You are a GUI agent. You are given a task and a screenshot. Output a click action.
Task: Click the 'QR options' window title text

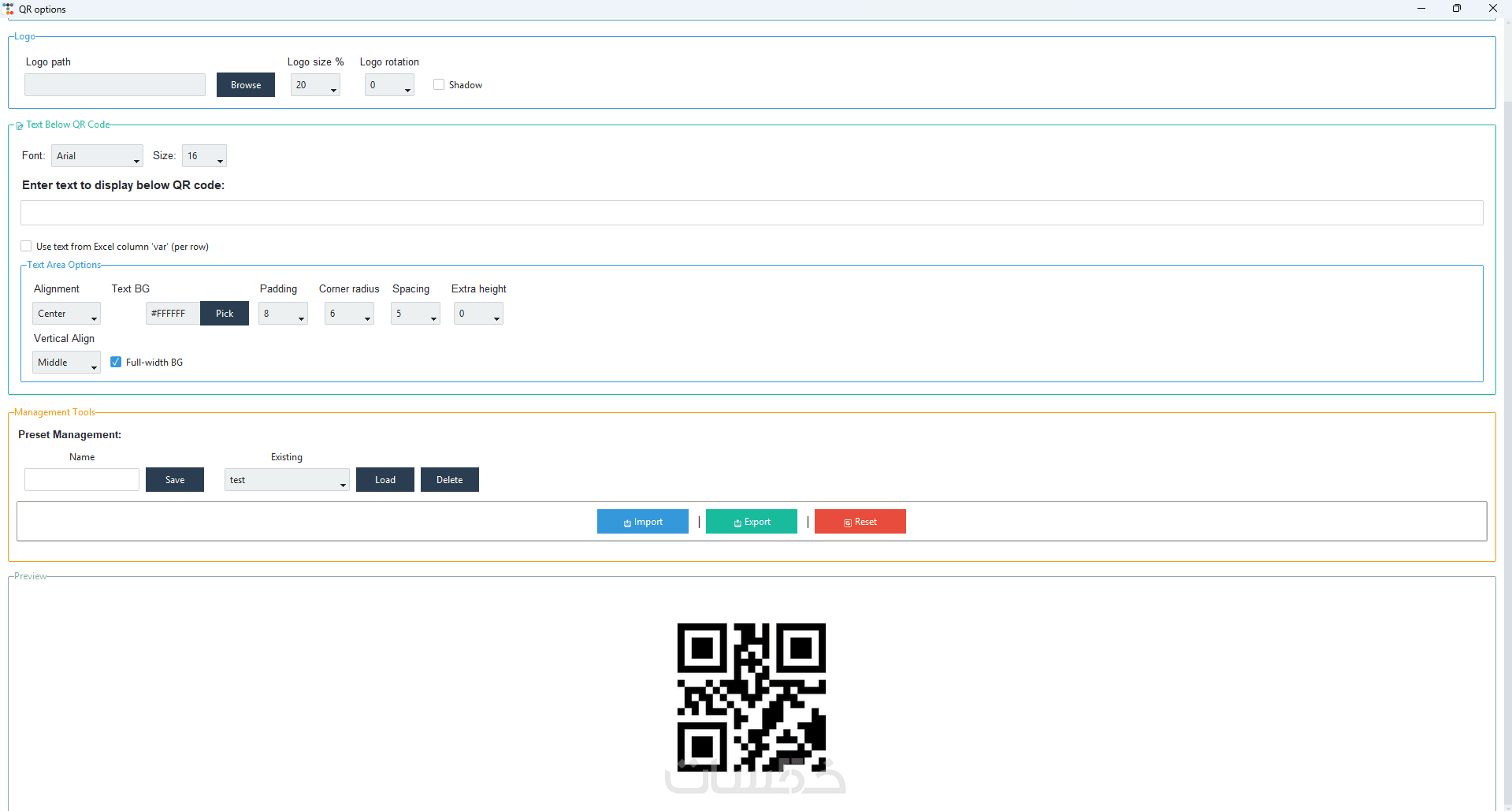point(43,9)
